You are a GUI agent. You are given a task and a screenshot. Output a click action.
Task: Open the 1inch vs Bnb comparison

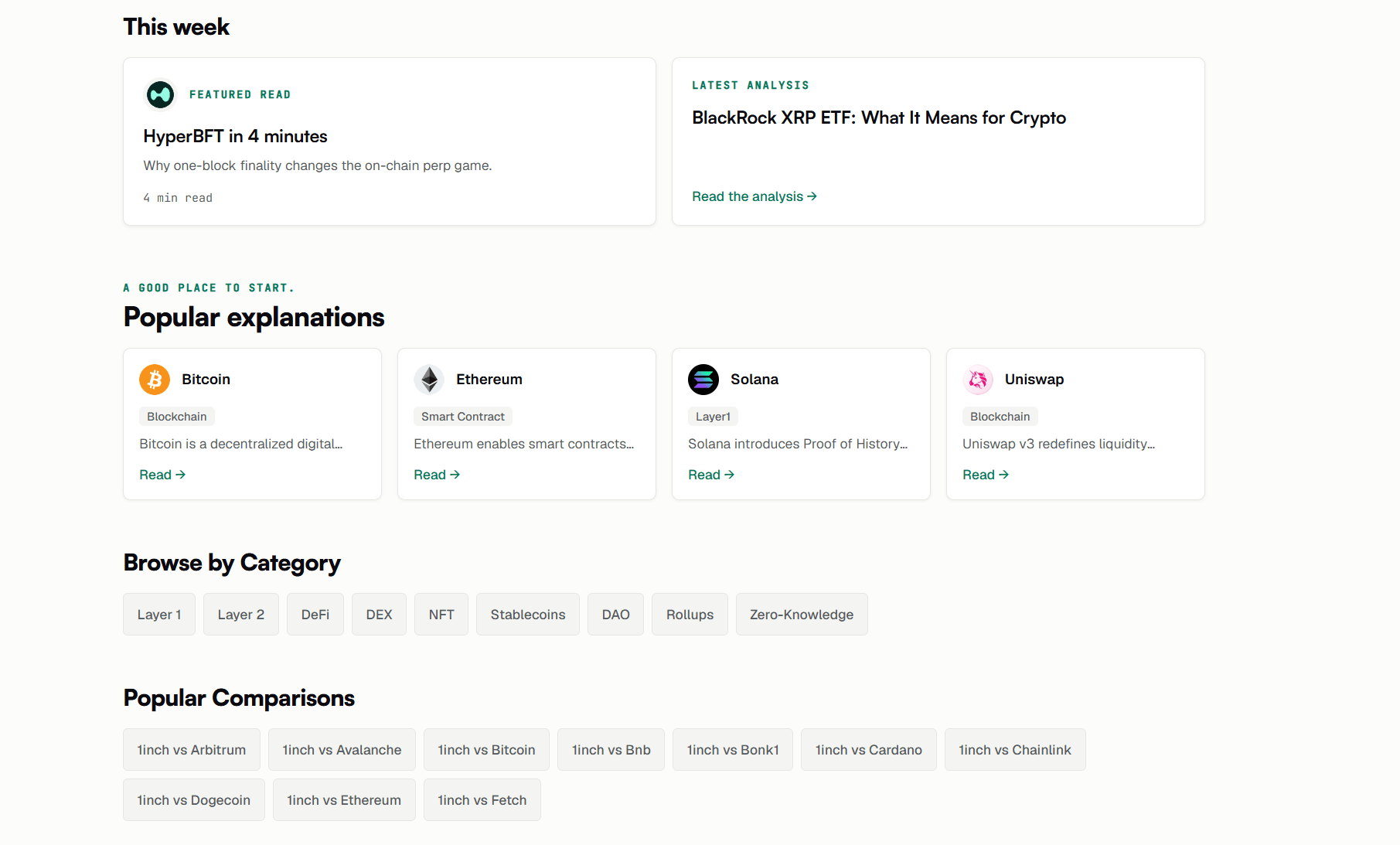coord(611,750)
